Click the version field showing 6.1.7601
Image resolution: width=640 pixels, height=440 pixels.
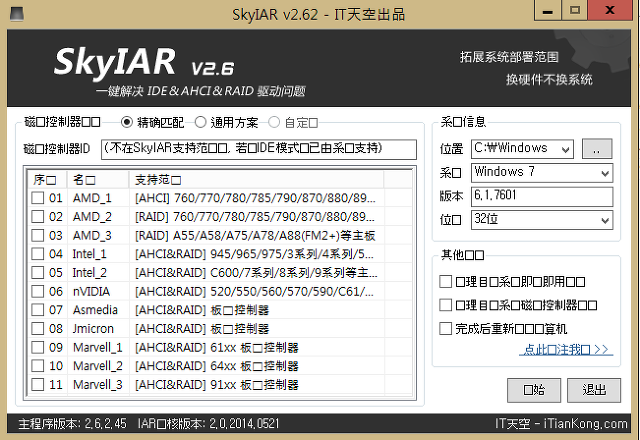pyautogui.click(x=542, y=196)
